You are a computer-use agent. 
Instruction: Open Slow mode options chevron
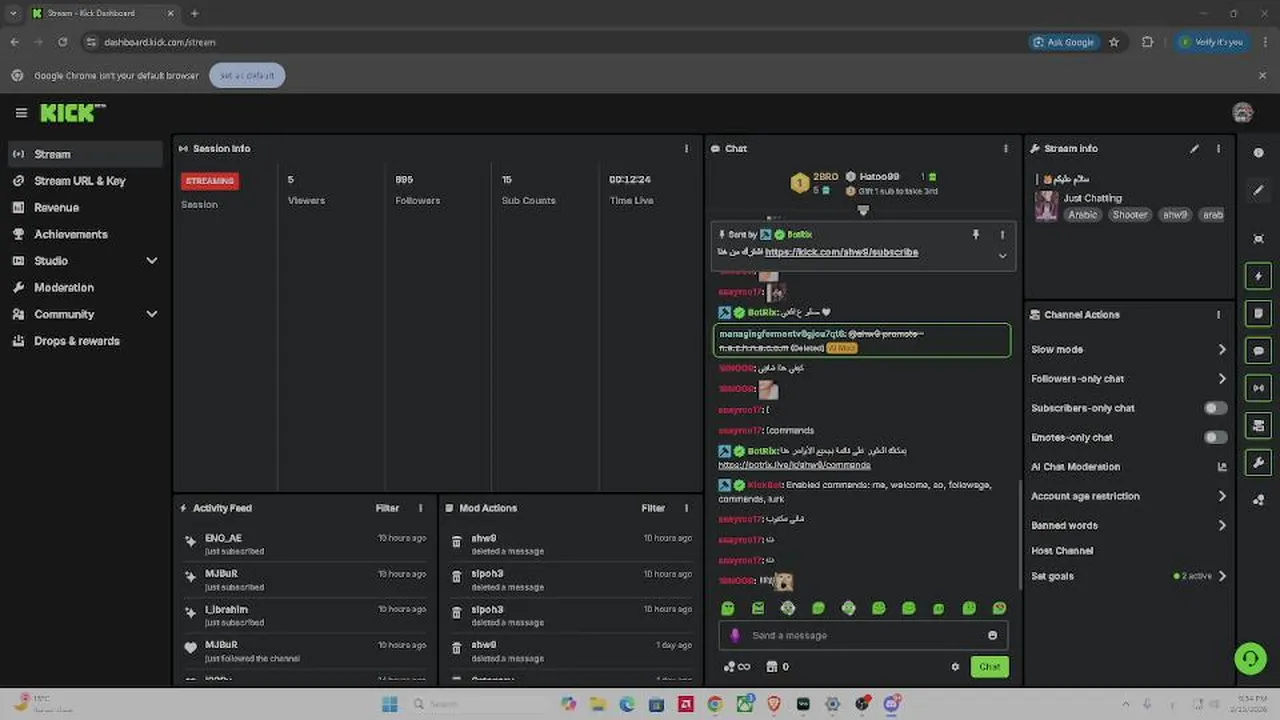coord(1222,350)
